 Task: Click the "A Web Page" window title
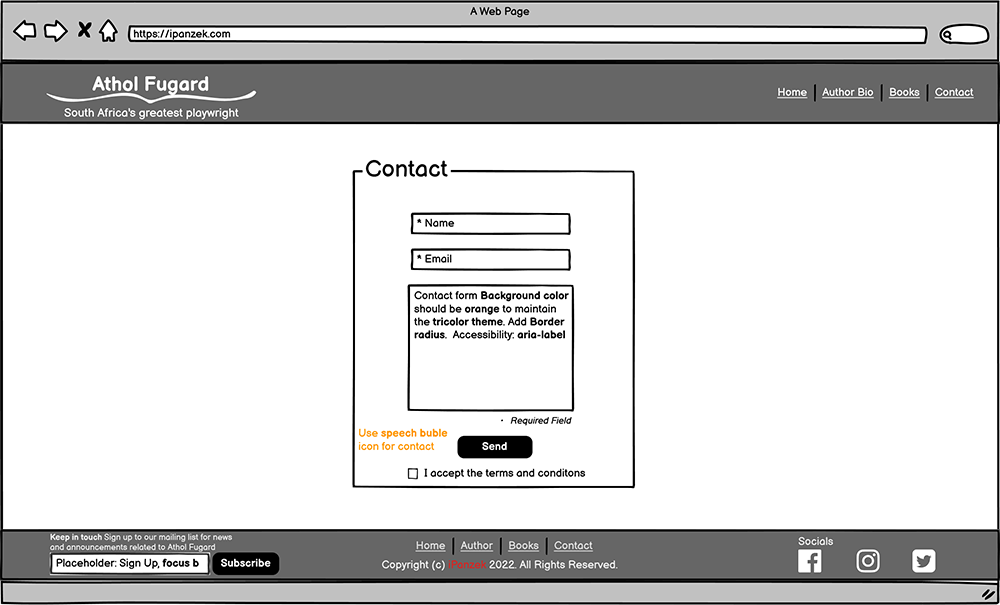point(499,11)
